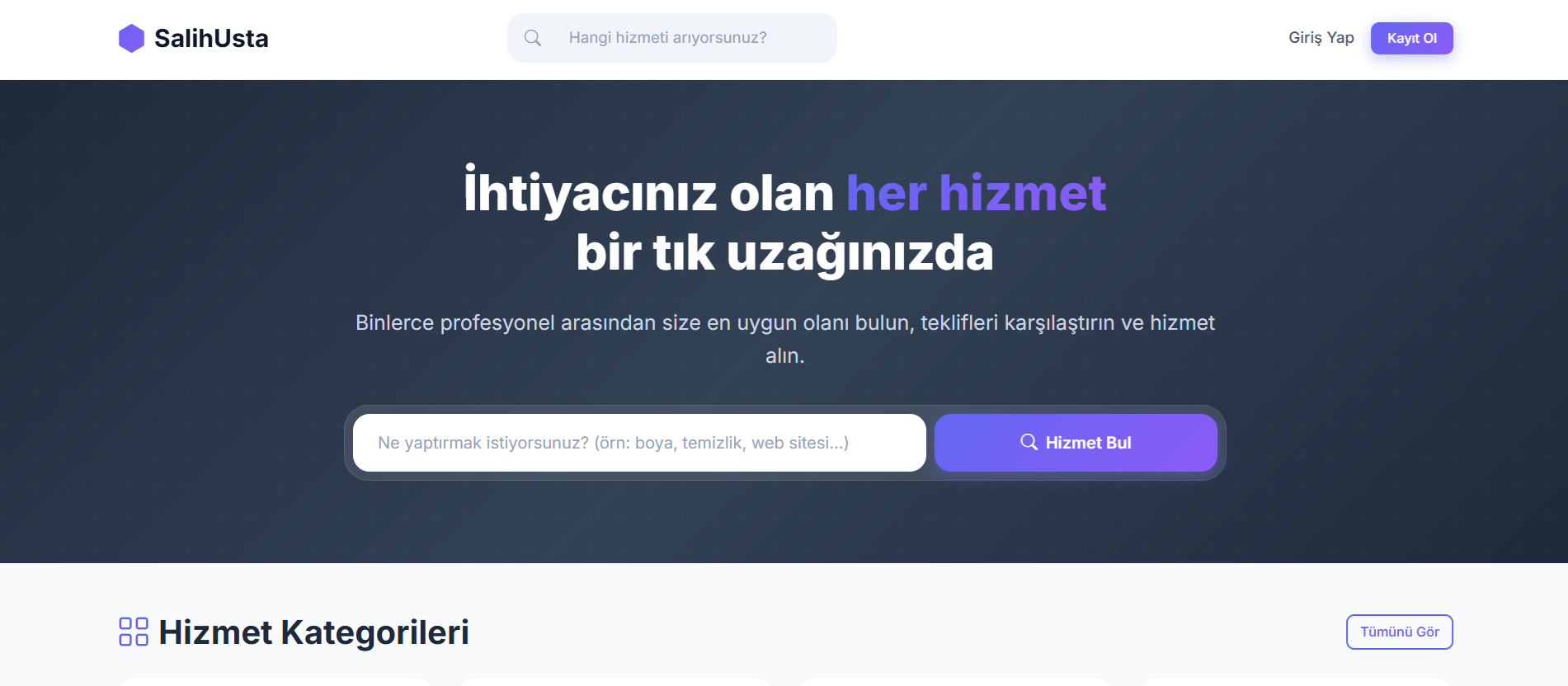Select the third category card's top edge
This screenshot has height=686, width=1568.
click(955, 682)
